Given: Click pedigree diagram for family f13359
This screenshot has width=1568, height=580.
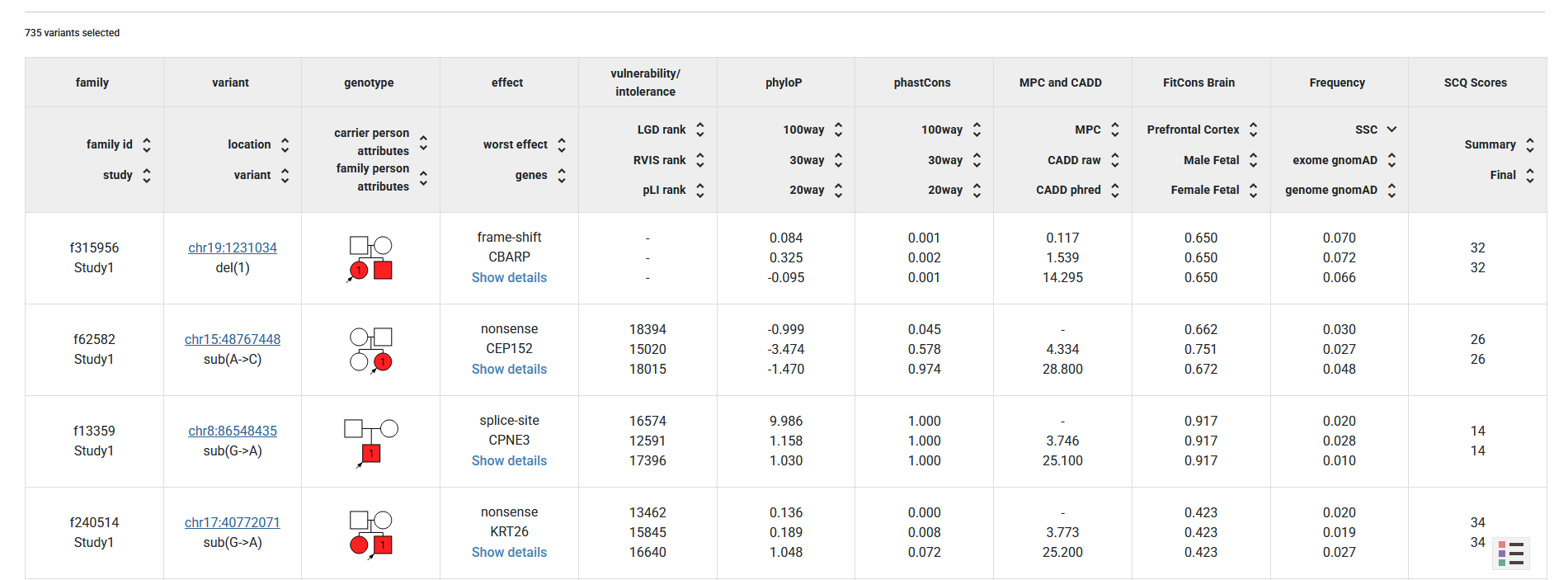Looking at the screenshot, I should [x=370, y=443].
